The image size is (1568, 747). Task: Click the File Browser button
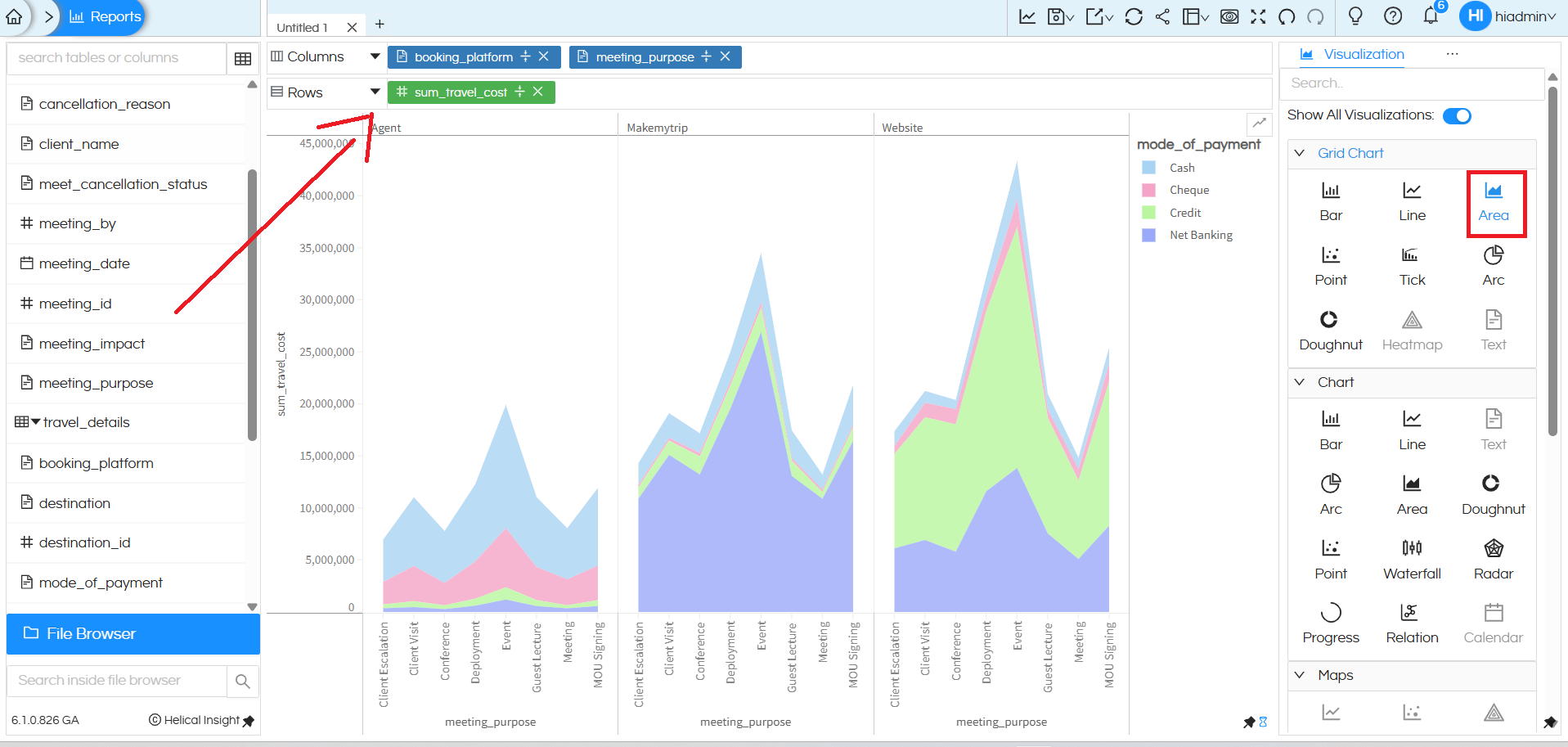point(133,633)
